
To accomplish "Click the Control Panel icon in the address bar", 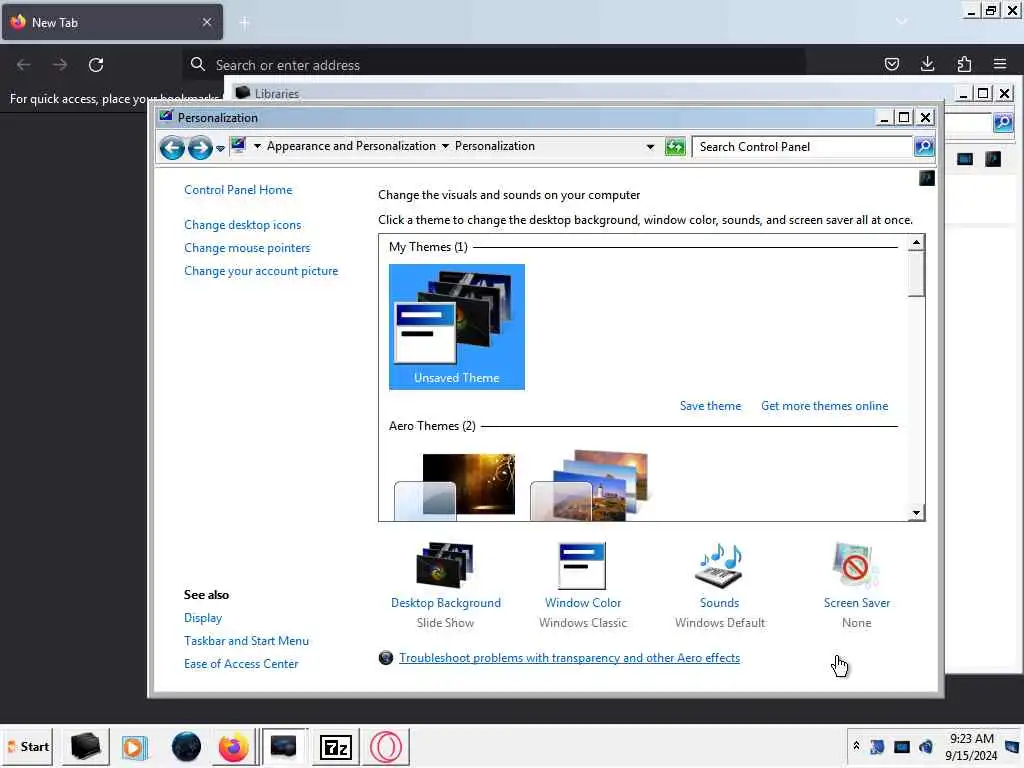I will pos(238,146).
